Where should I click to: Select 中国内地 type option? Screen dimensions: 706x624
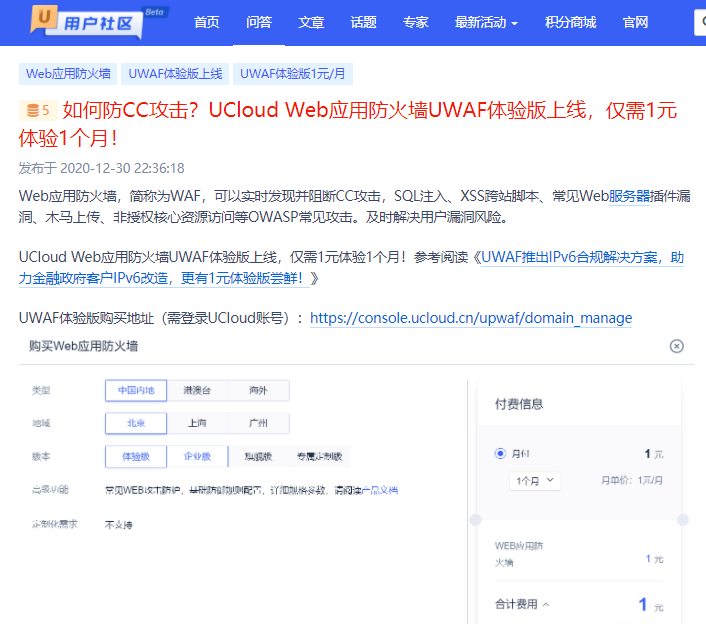(x=136, y=390)
